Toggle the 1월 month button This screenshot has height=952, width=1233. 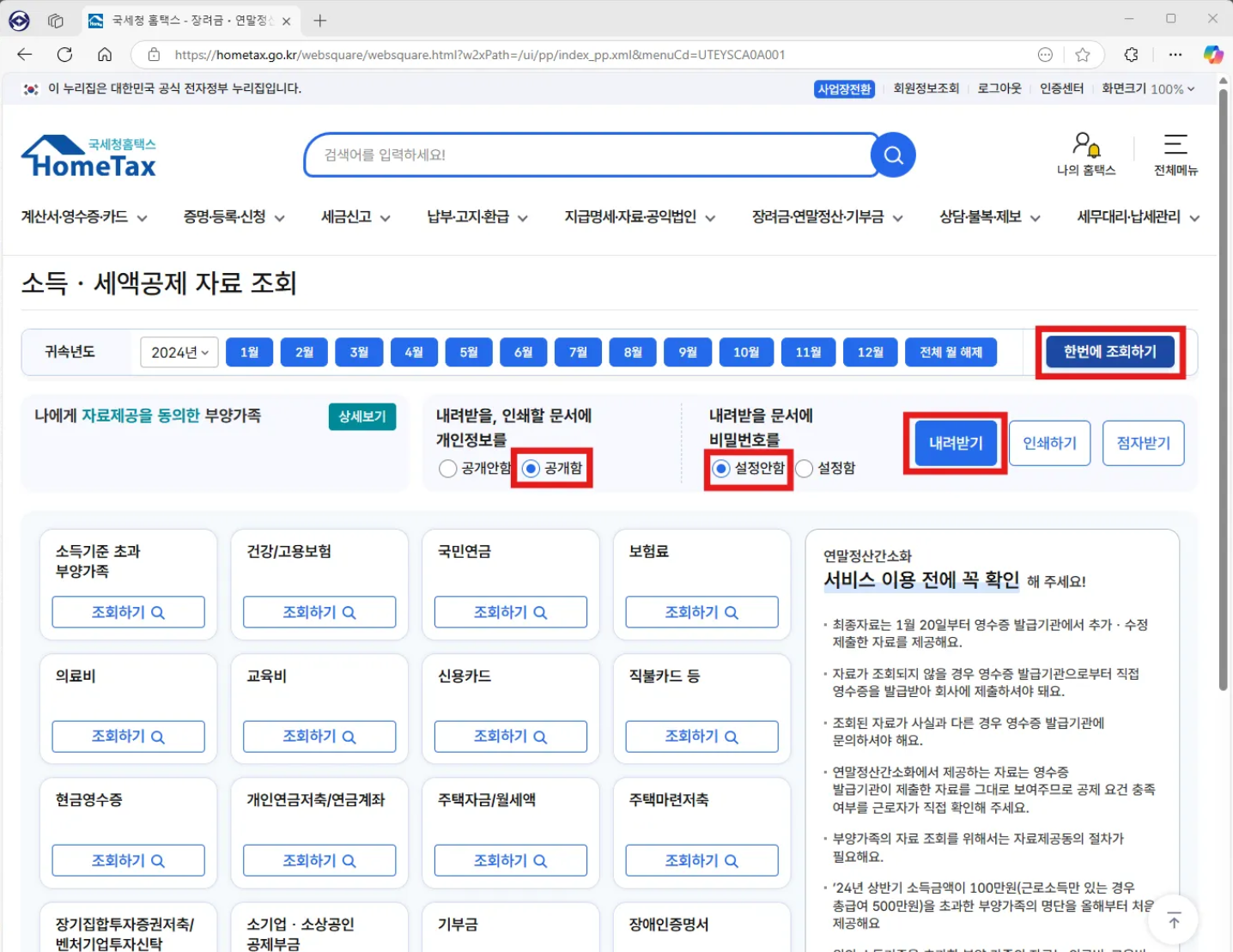[249, 352]
